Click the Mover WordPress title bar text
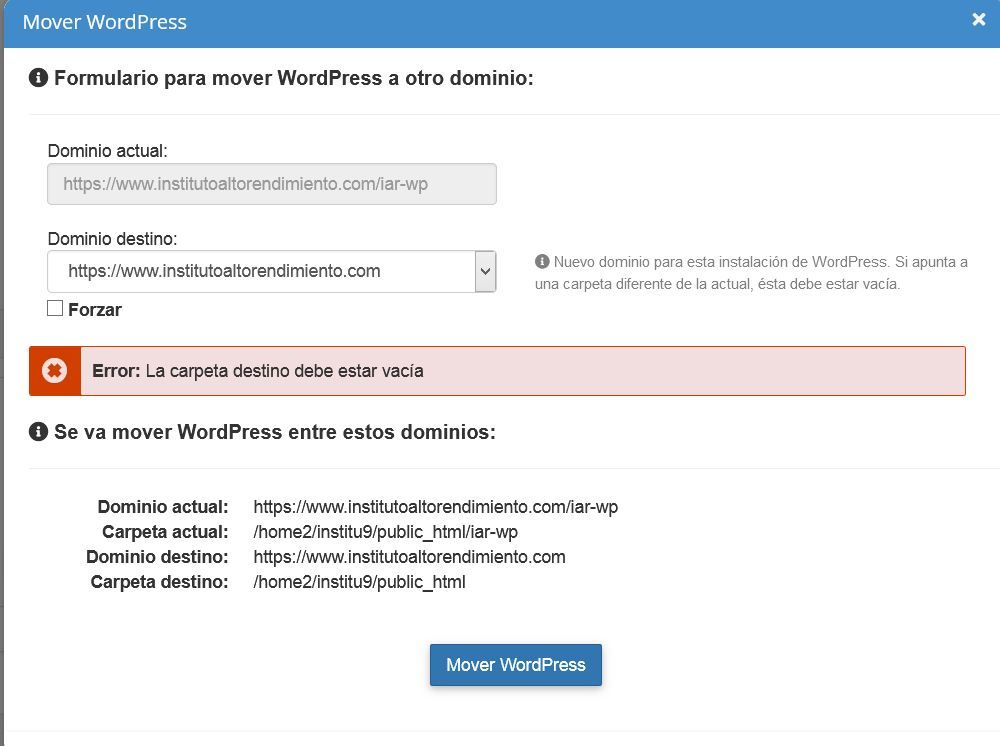 [105, 22]
